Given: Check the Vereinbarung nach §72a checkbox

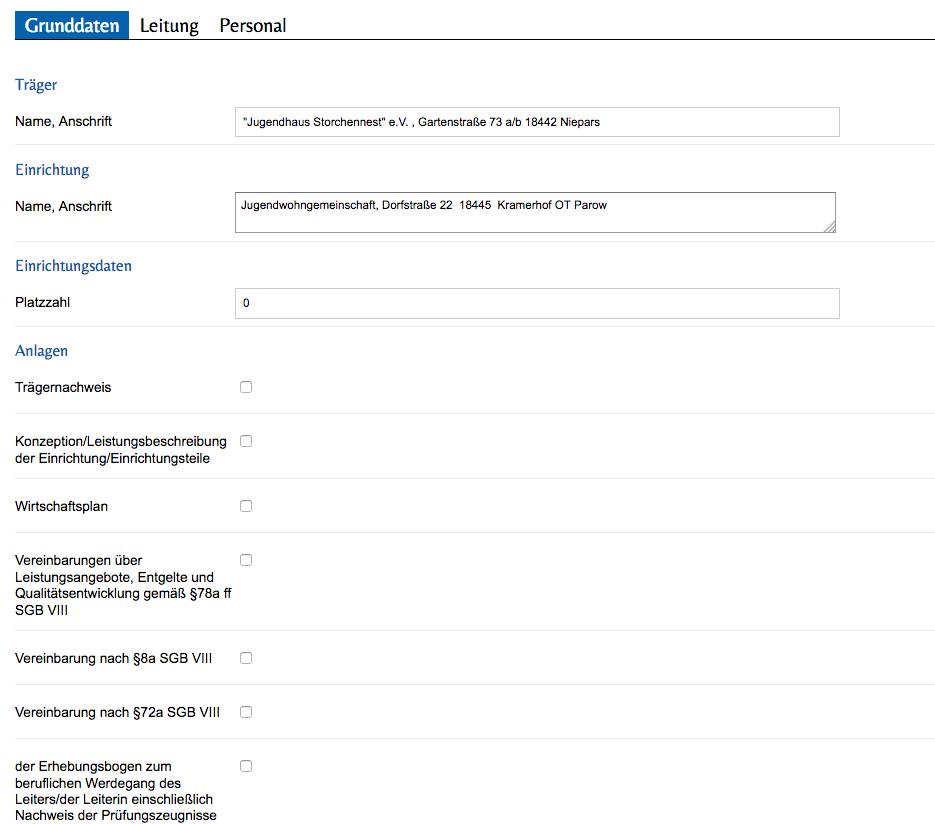Looking at the screenshot, I should click(246, 712).
